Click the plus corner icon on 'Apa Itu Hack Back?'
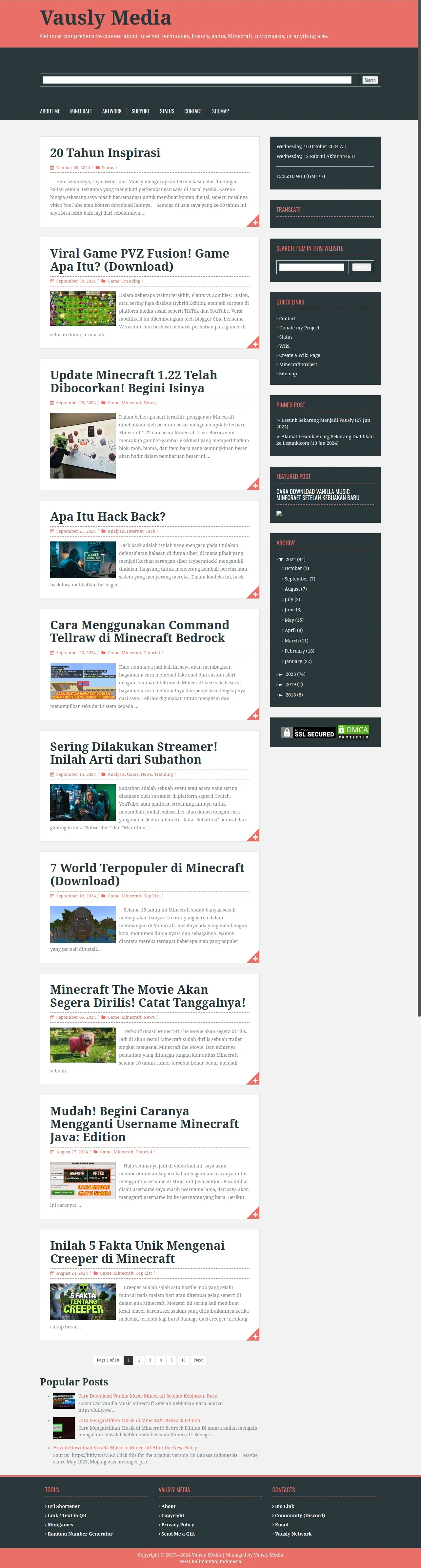 (254, 593)
